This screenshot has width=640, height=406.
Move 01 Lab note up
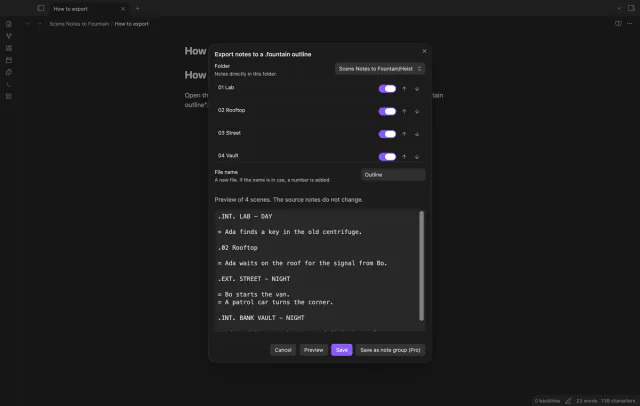[x=404, y=89]
